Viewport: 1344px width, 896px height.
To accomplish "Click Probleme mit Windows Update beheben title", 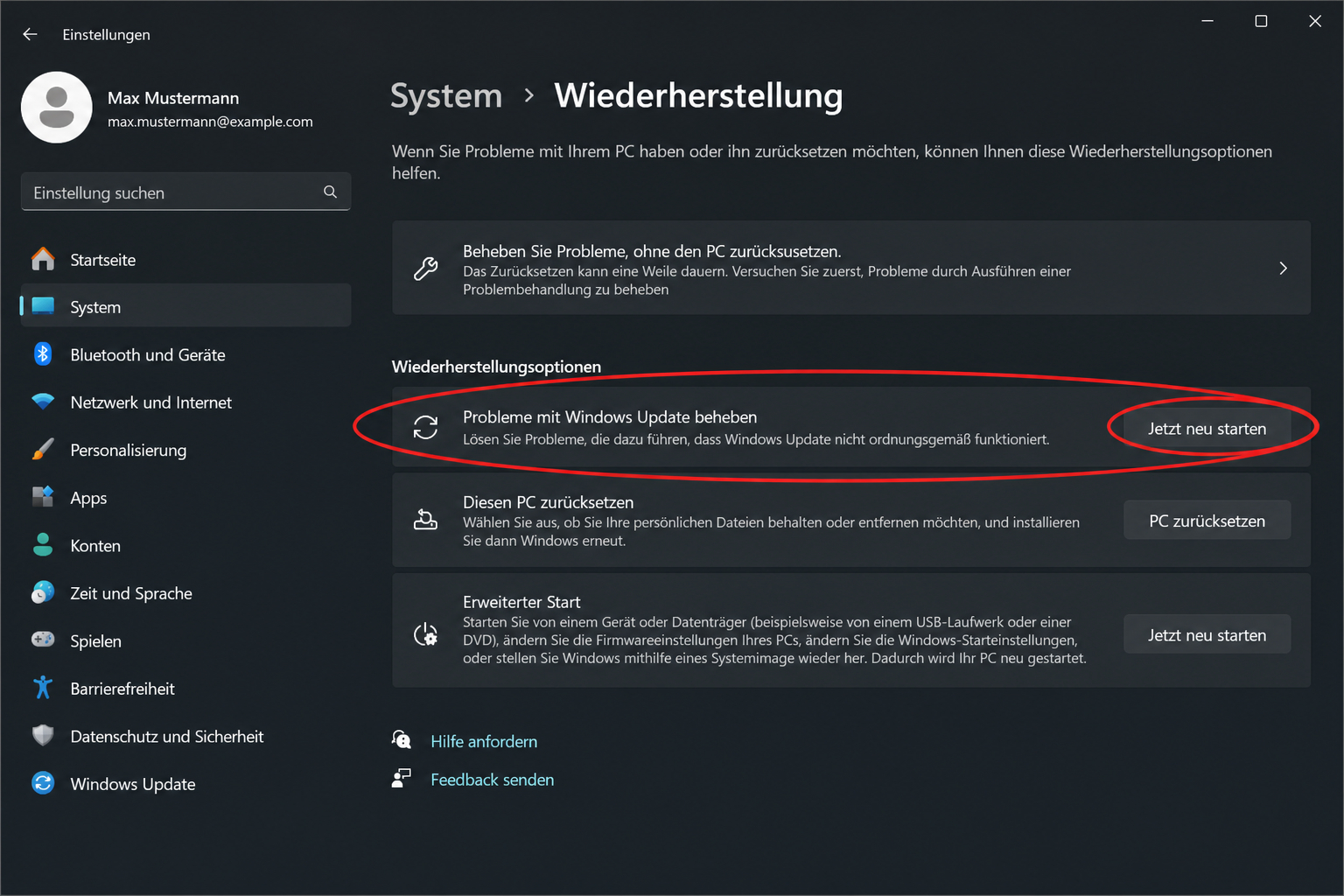I will click(x=610, y=417).
